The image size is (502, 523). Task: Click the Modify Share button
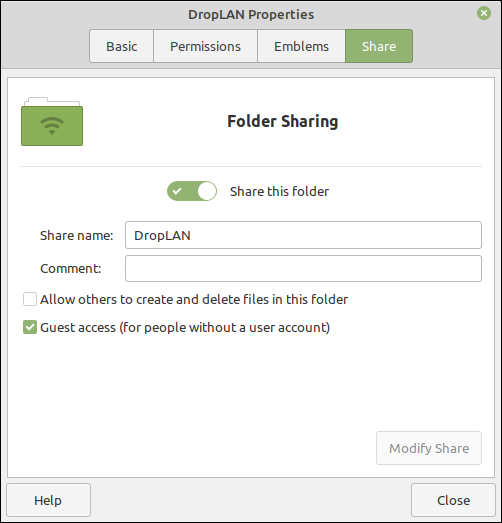point(429,448)
